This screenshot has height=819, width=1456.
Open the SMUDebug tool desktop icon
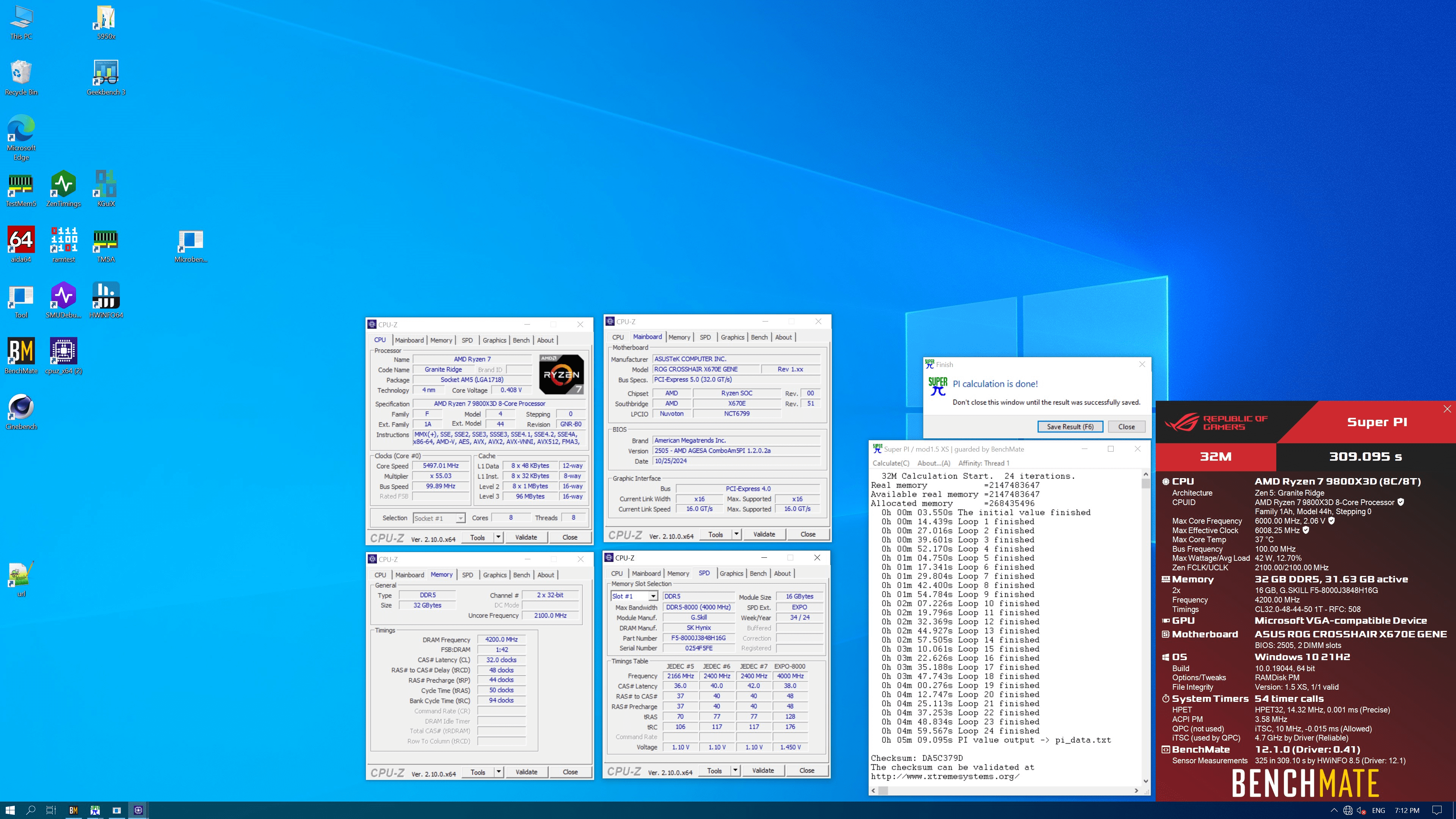[63, 296]
